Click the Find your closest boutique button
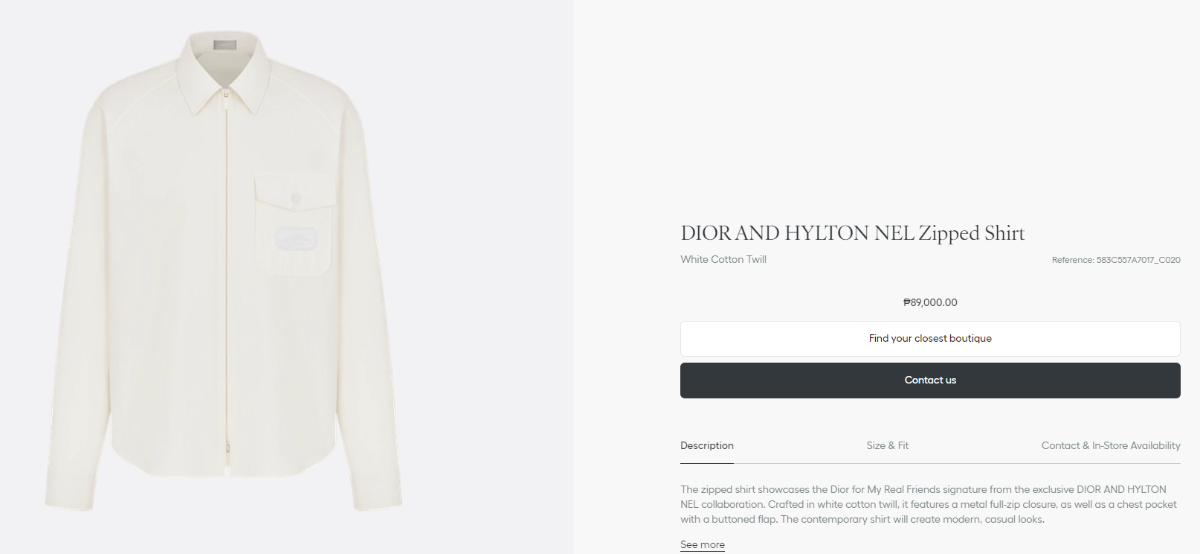The height and width of the screenshot is (554, 1200). (930, 339)
